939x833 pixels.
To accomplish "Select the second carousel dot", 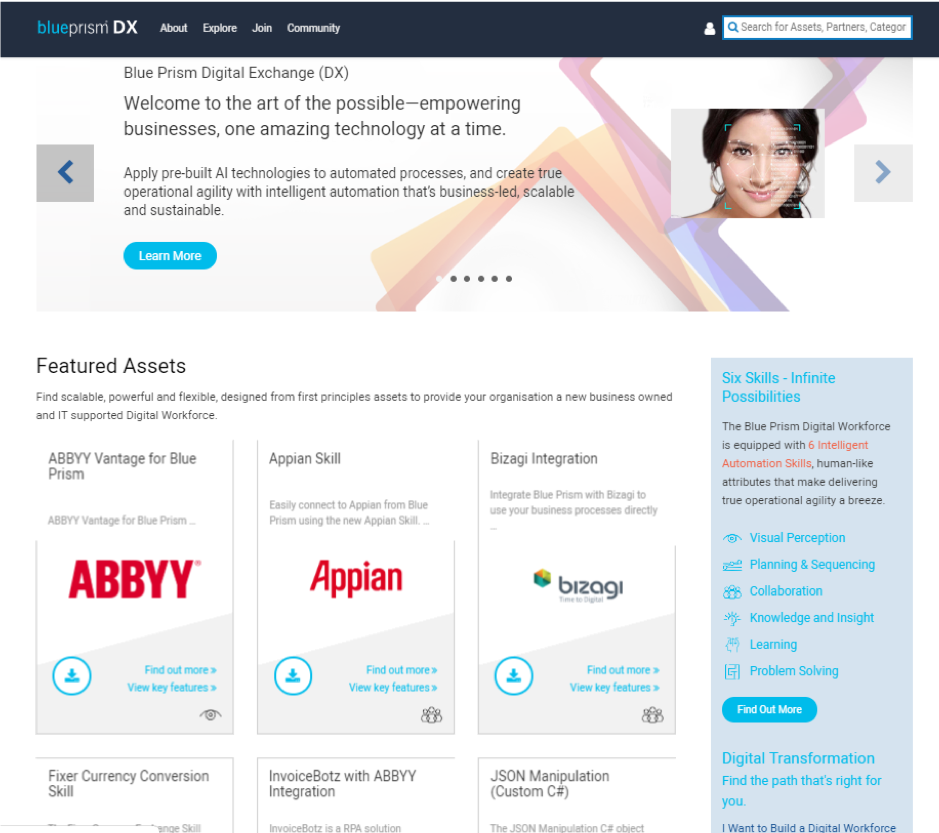I will (x=453, y=278).
